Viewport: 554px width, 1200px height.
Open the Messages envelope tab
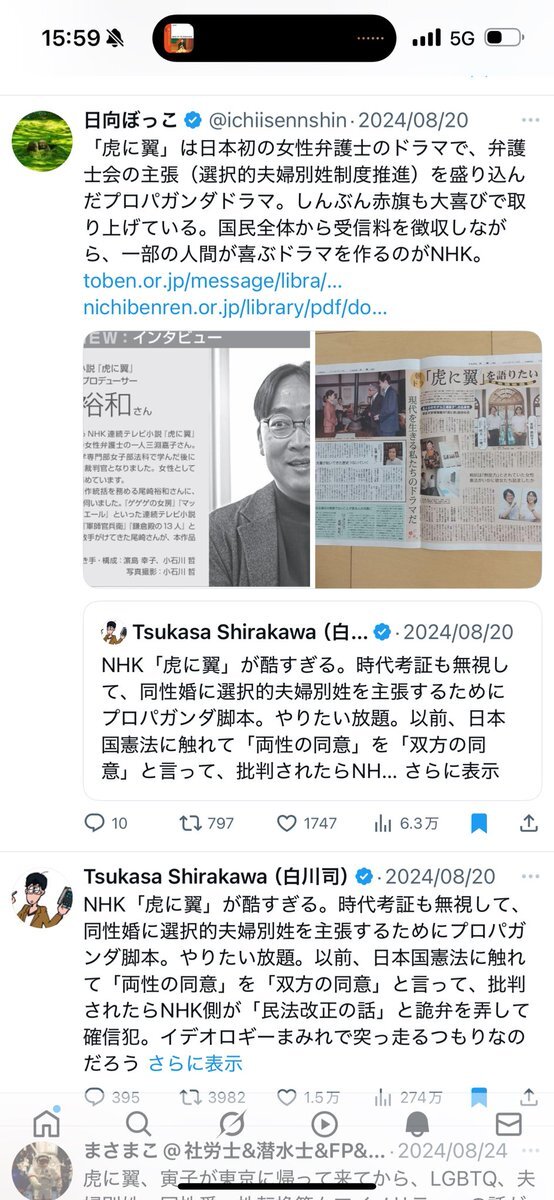[509, 1123]
